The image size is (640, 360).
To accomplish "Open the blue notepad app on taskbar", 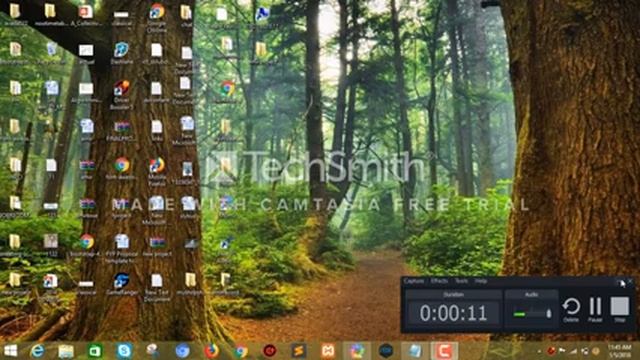I will point(415,351).
